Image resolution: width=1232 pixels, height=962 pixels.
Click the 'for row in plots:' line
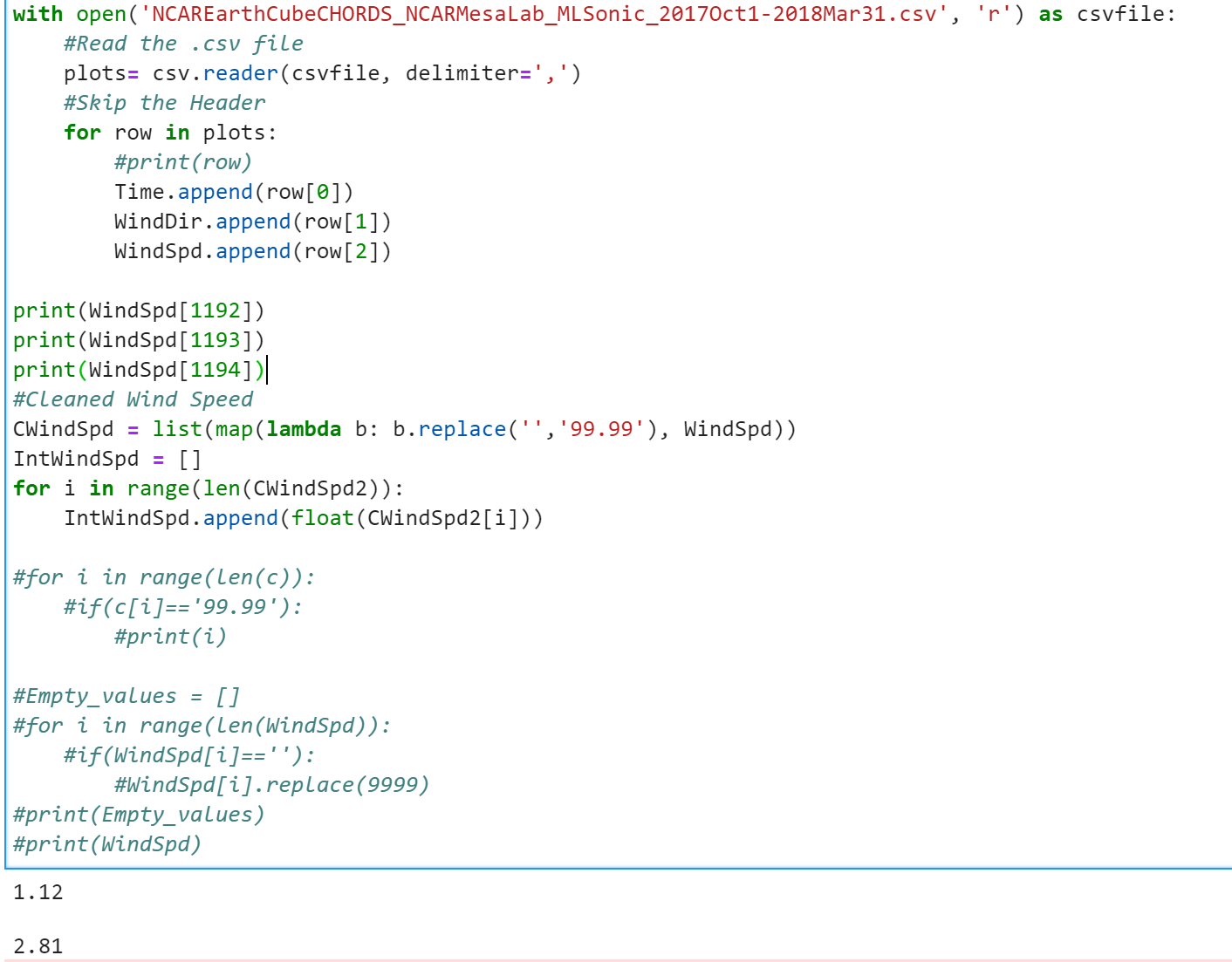pos(170,133)
